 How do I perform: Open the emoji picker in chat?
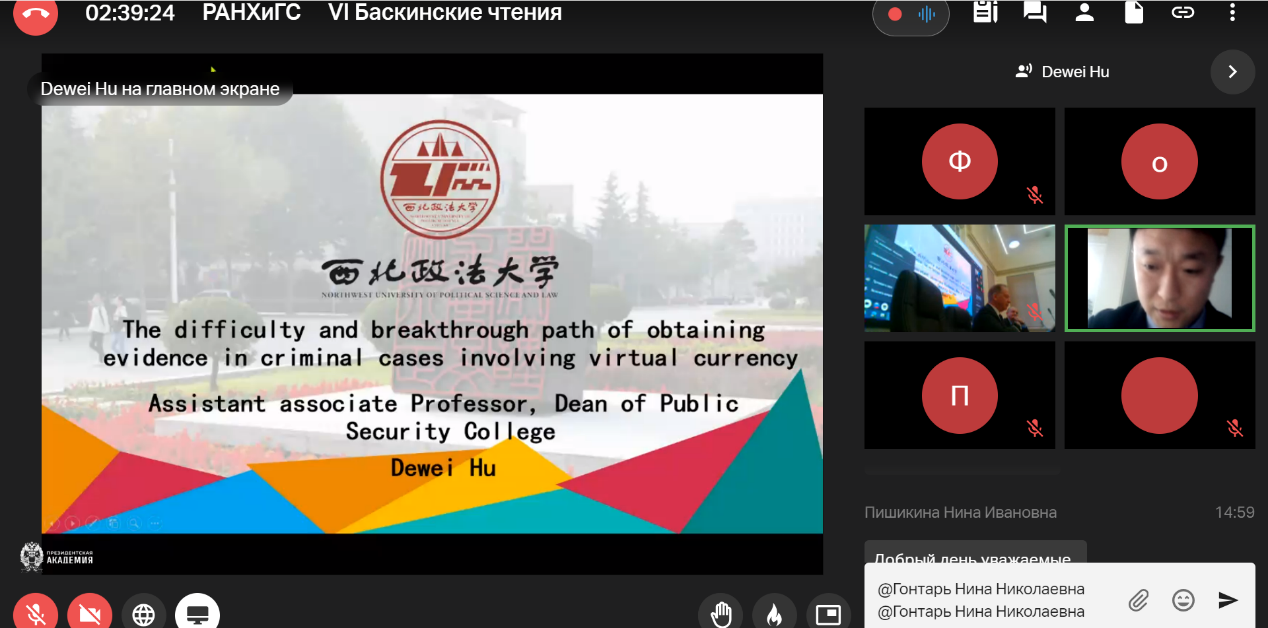coord(1183,600)
